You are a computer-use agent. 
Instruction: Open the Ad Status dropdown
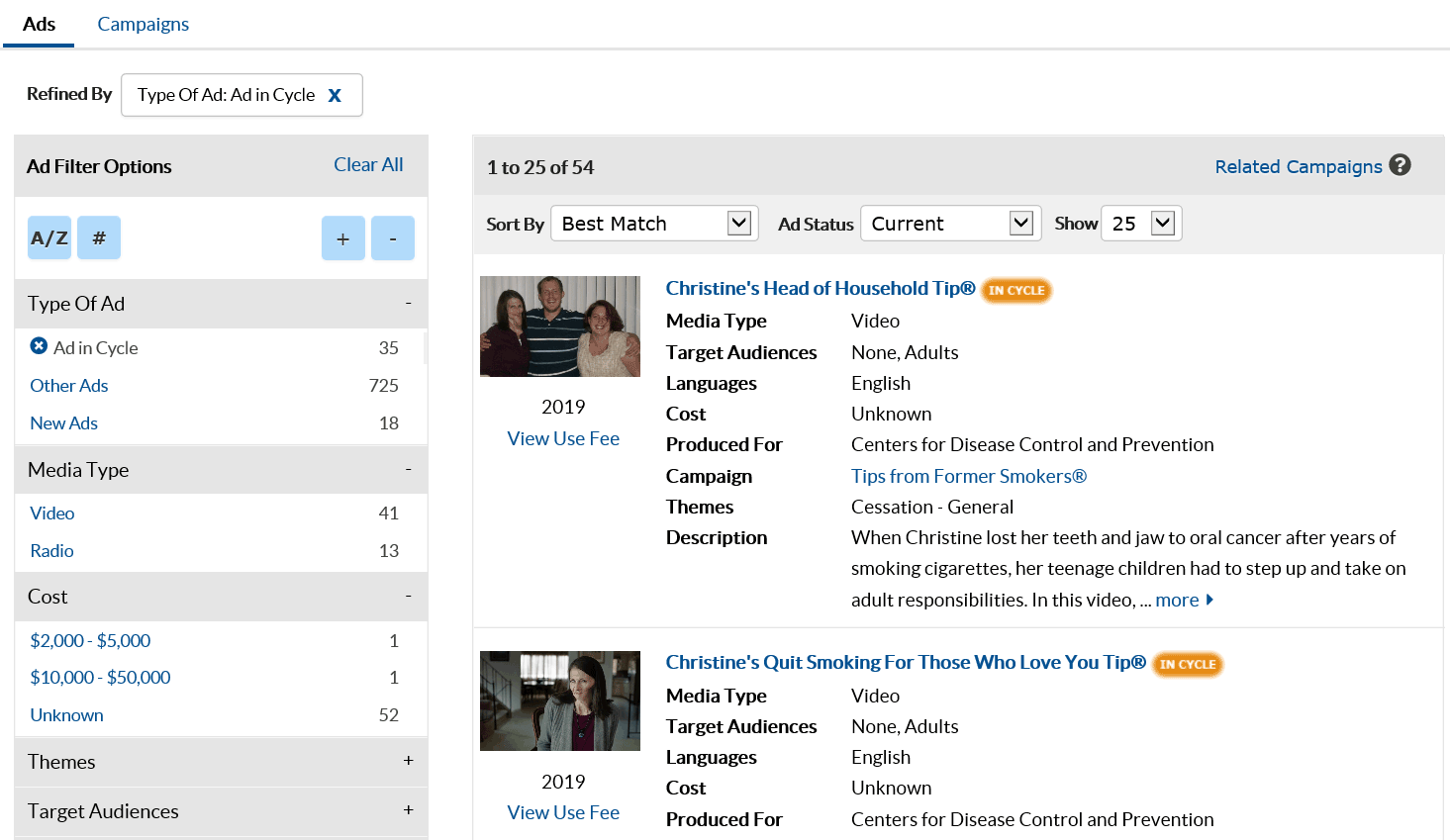pyautogui.click(x=950, y=224)
